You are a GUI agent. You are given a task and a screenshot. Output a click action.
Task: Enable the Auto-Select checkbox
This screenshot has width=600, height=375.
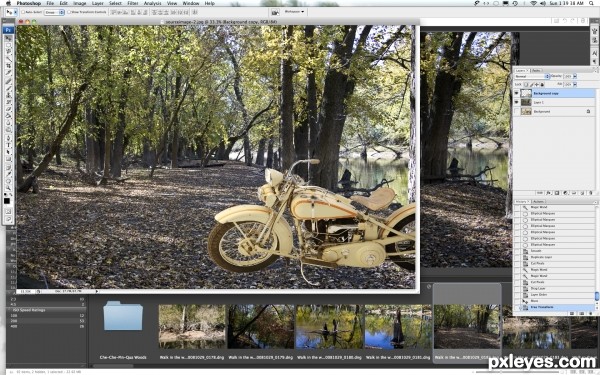coord(23,12)
